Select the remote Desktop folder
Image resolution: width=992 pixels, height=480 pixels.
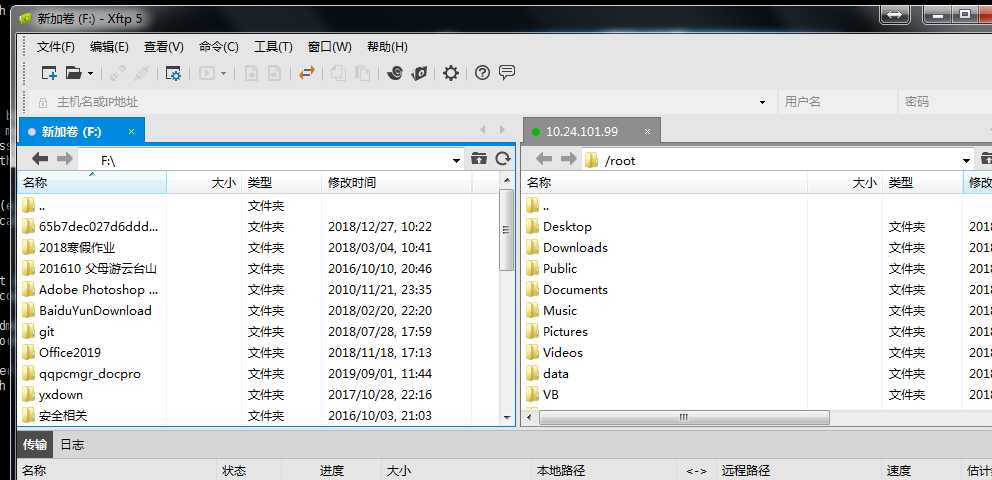point(567,226)
